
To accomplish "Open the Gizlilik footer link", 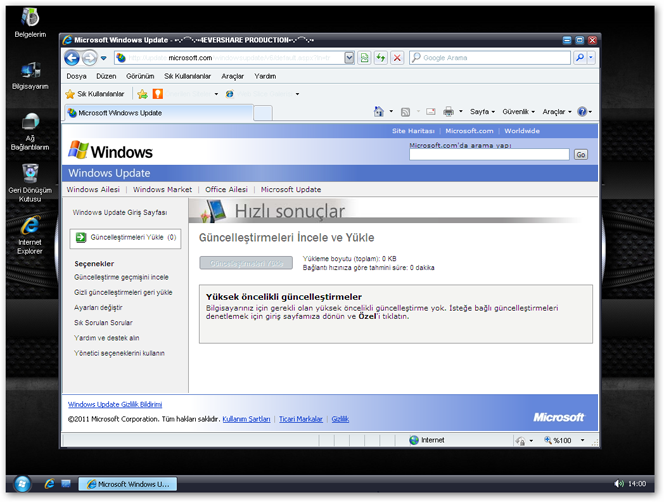I will tap(340, 419).
